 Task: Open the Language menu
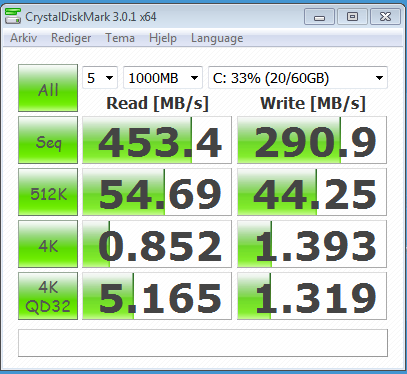pyautogui.click(x=217, y=38)
